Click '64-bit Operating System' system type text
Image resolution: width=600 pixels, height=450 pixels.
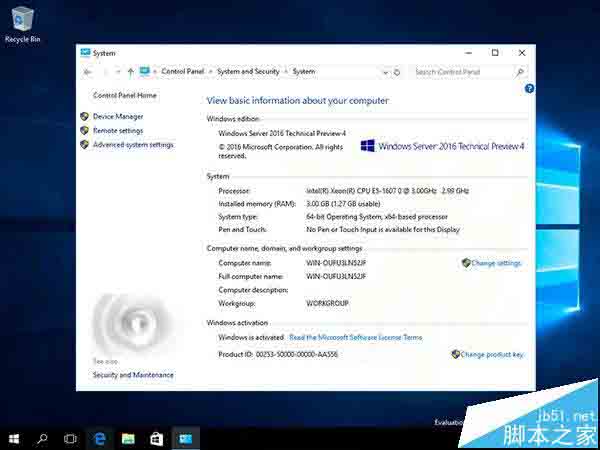377,217
